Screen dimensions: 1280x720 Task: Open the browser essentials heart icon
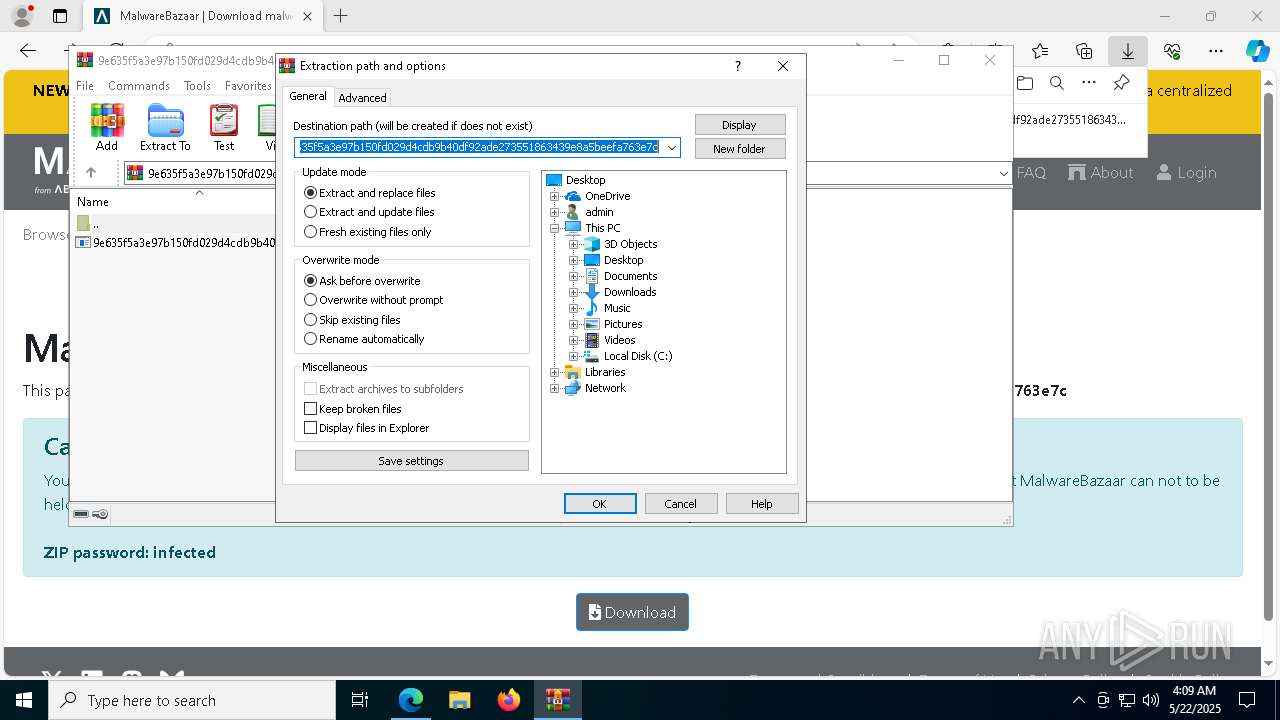[x=1172, y=51]
